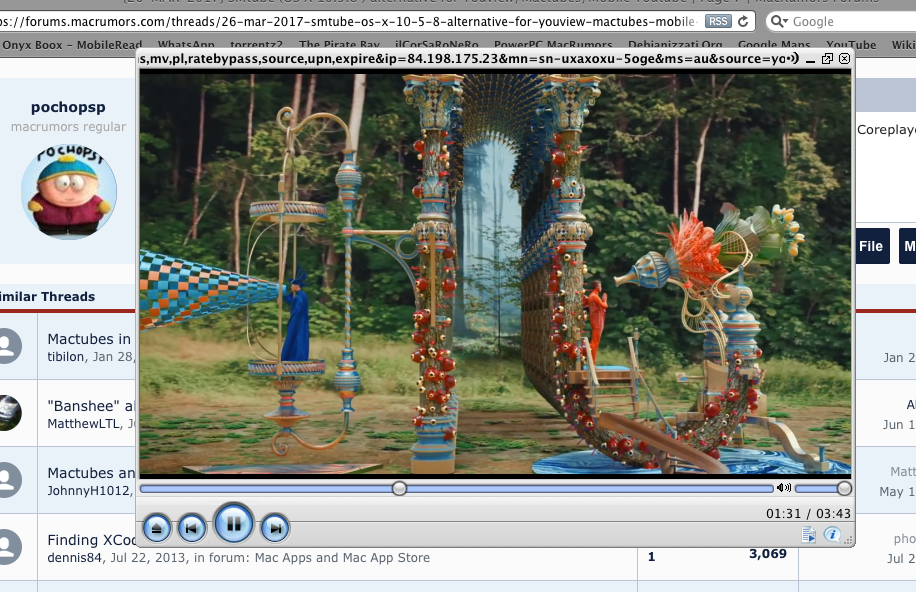This screenshot has width=916, height=592.
Task: Click the pochopsp username link
Action: (x=68, y=107)
